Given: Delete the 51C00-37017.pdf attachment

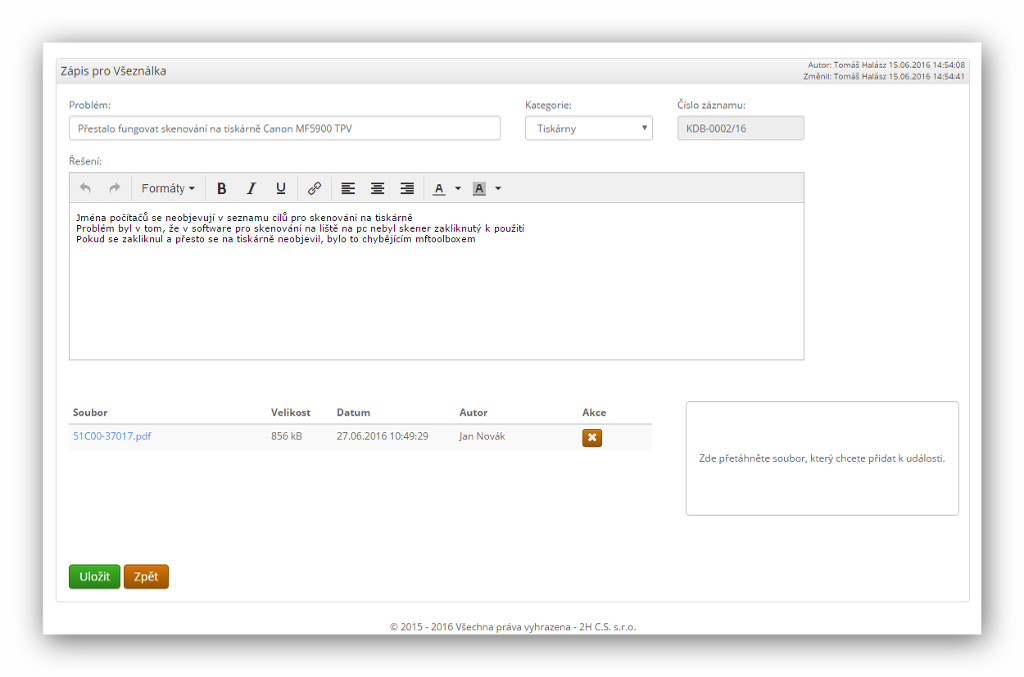Looking at the screenshot, I should point(592,437).
